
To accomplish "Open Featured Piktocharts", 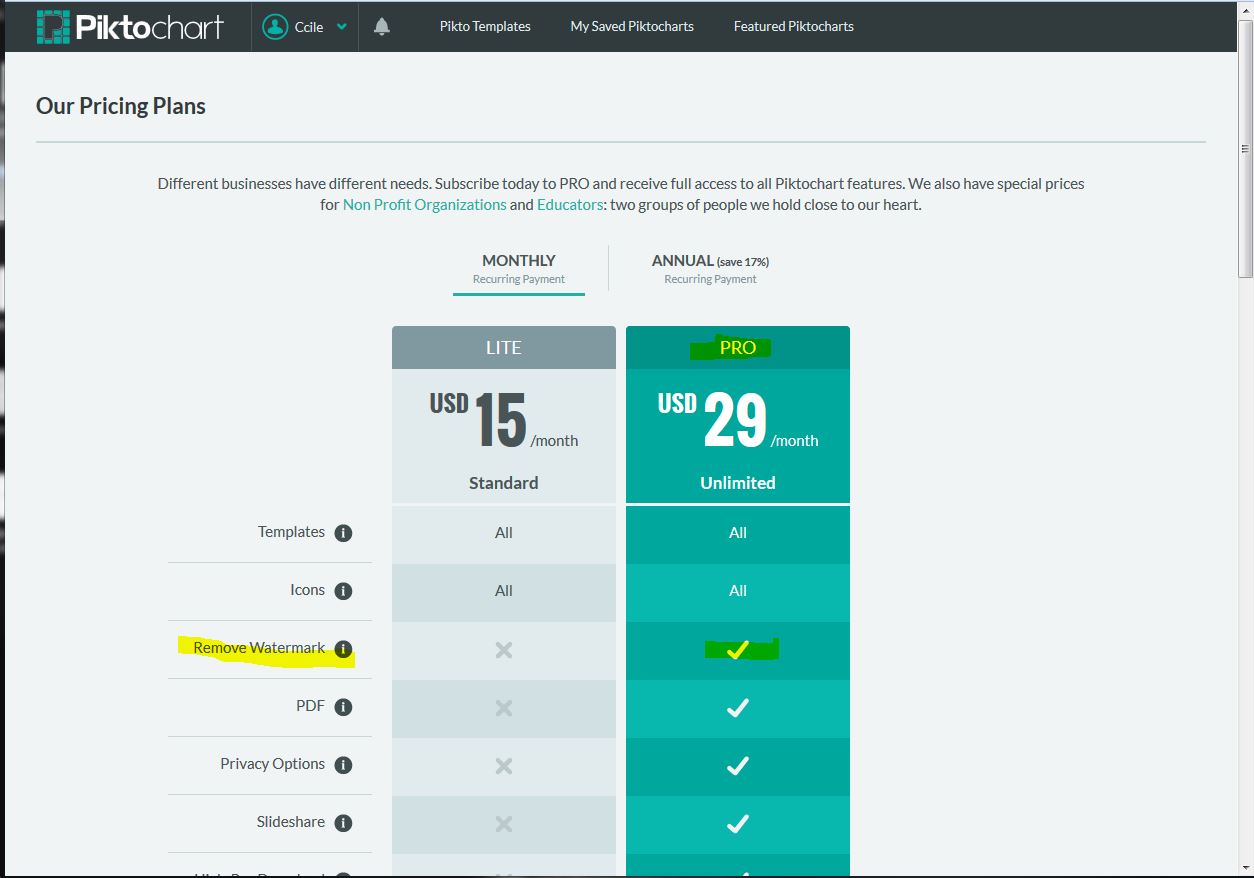I will [794, 27].
